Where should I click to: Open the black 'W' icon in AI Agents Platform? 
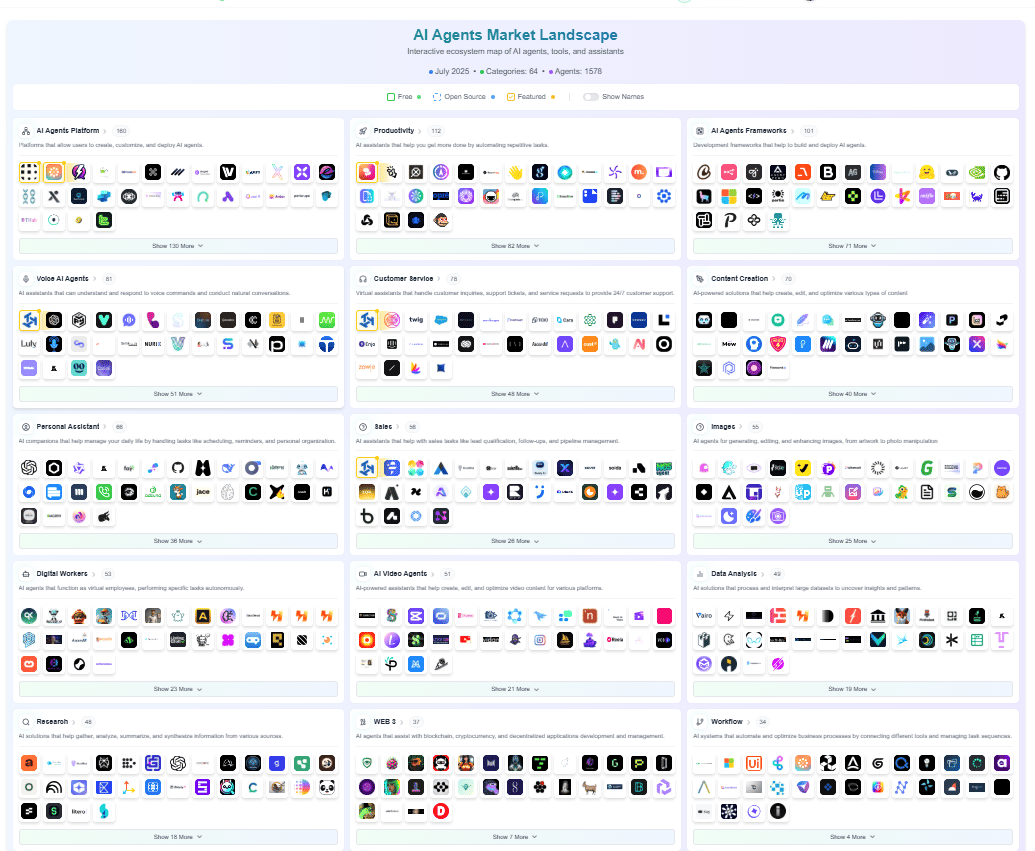(x=228, y=172)
